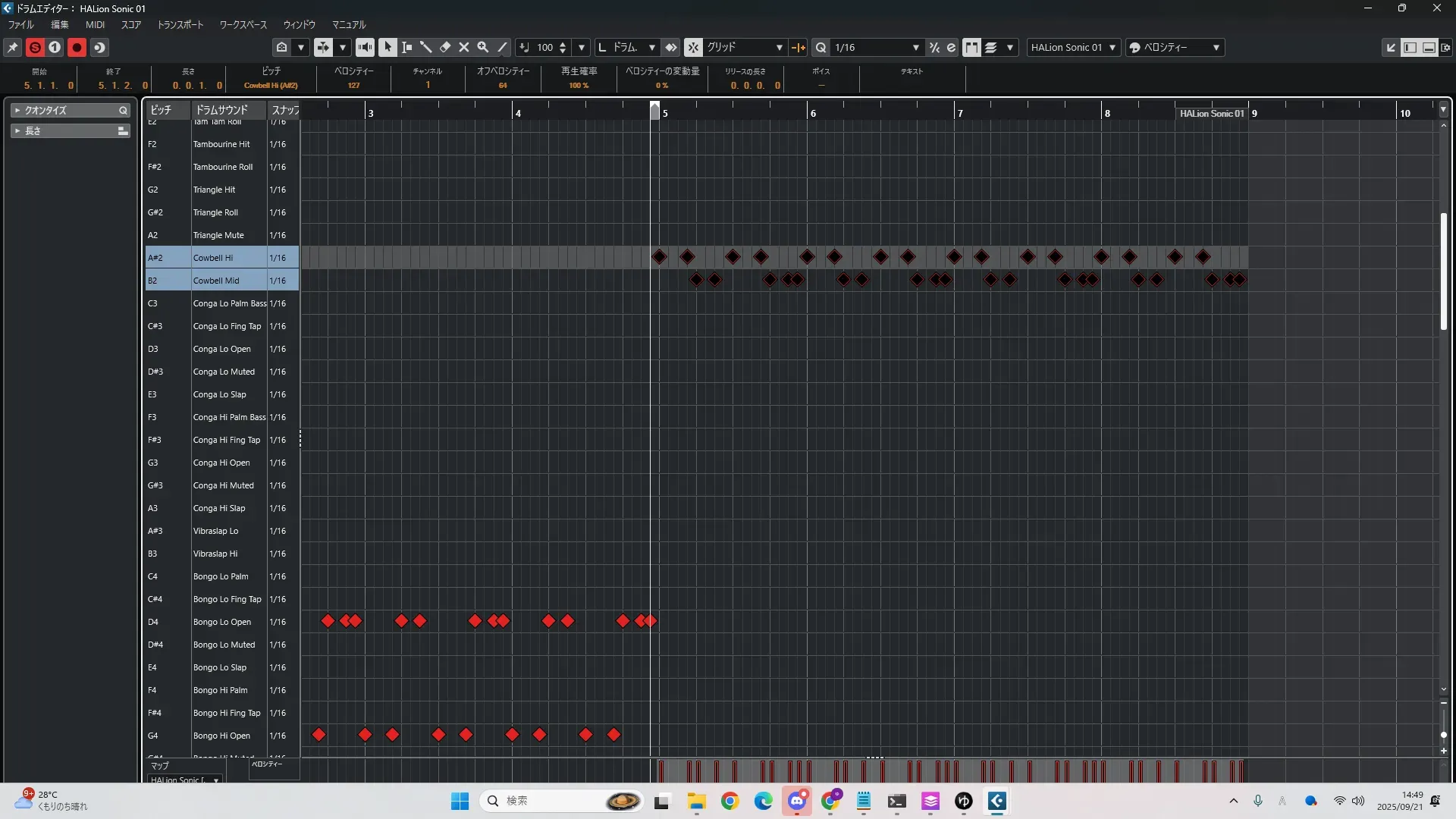Screen dimensions: 1456x819
Task: Click the vertical zoom slider handle
Action: pyautogui.click(x=1443, y=735)
